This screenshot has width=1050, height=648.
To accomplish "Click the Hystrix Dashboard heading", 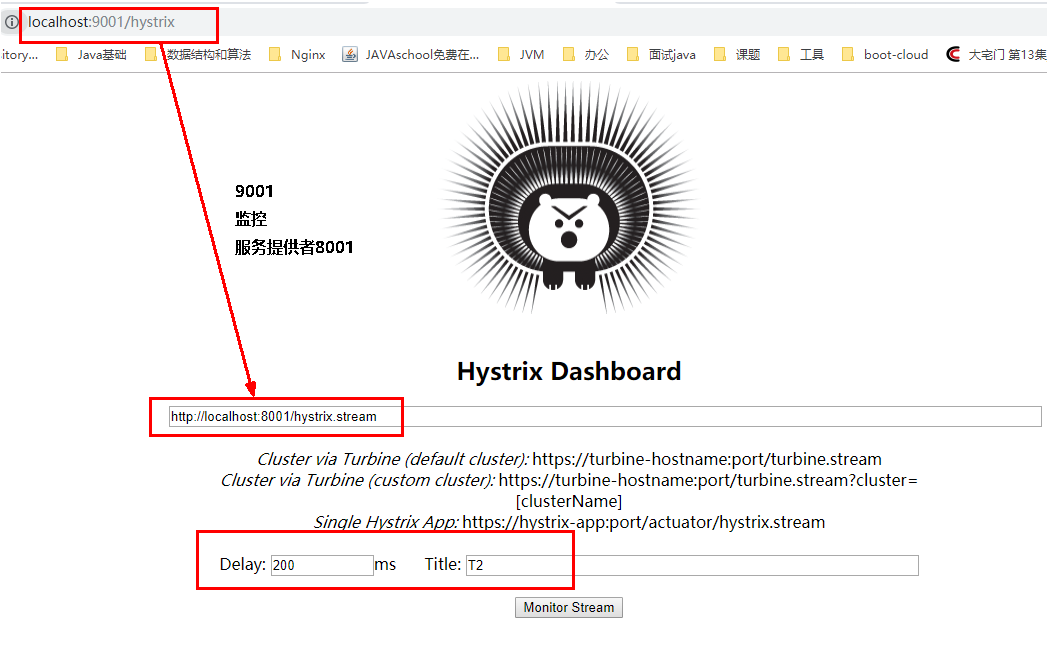I will (569, 372).
